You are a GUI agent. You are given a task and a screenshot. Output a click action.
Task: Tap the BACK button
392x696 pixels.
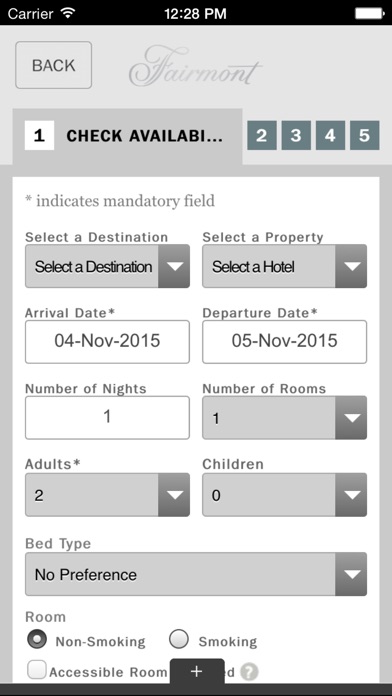click(54, 65)
